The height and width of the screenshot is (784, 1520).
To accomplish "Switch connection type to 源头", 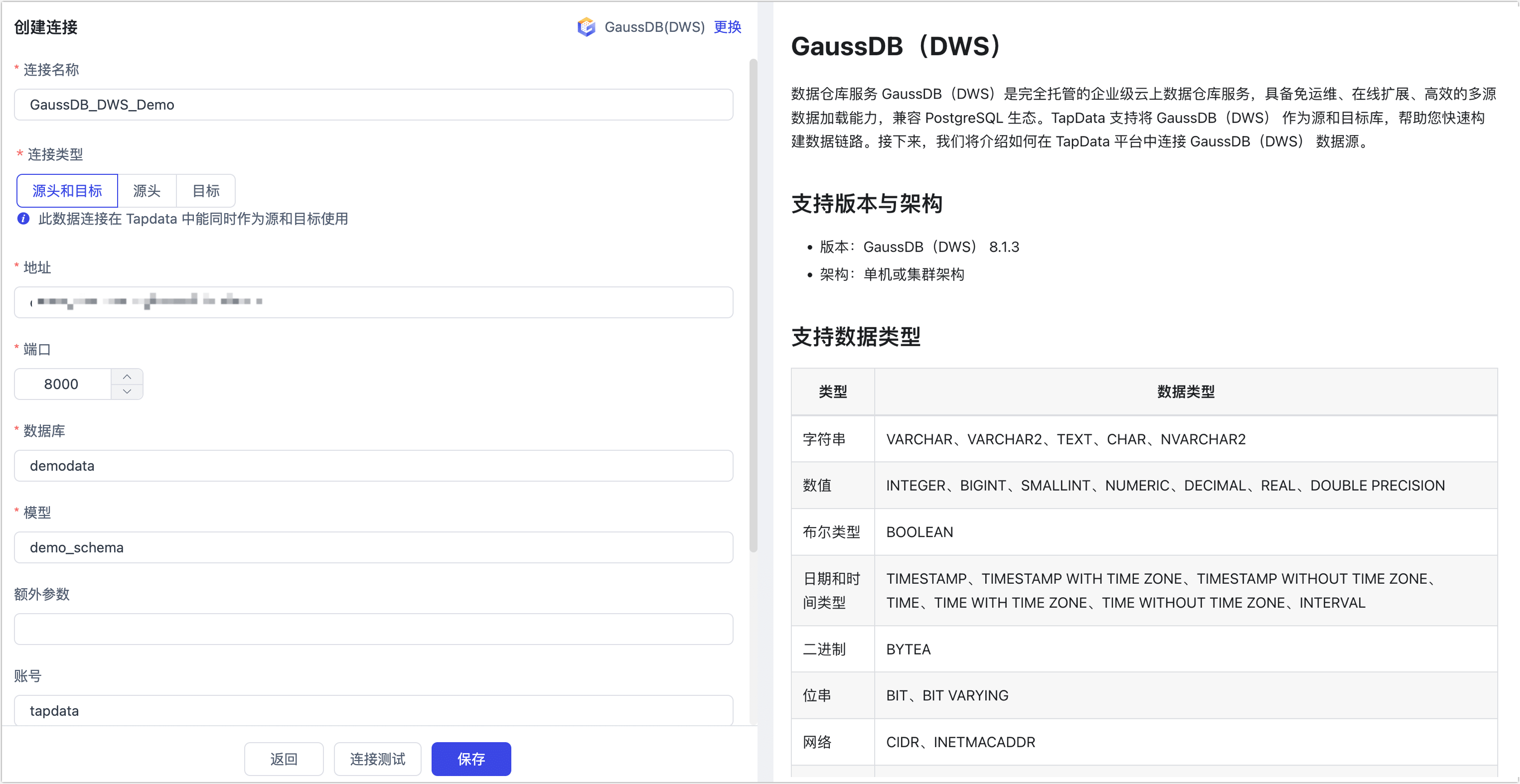I will [x=147, y=191].
